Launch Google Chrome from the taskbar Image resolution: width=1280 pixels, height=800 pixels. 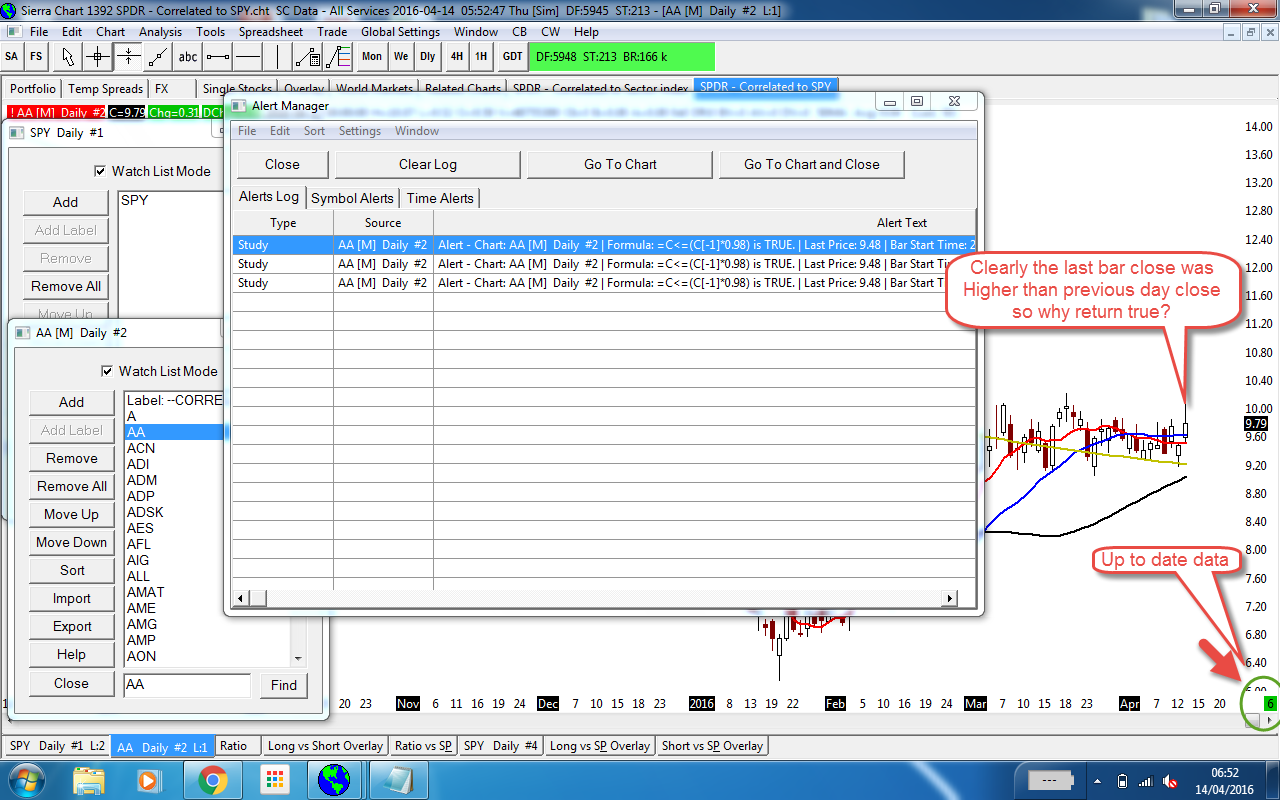pyautogui.click(x=212, y=779)
